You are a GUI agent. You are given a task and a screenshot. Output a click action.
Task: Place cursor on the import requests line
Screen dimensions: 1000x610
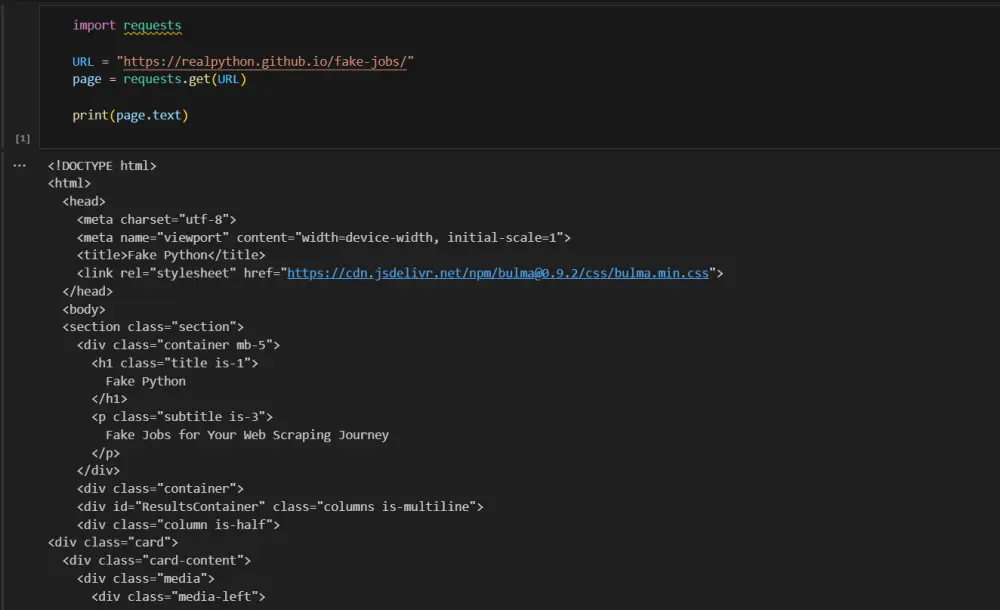126,25
